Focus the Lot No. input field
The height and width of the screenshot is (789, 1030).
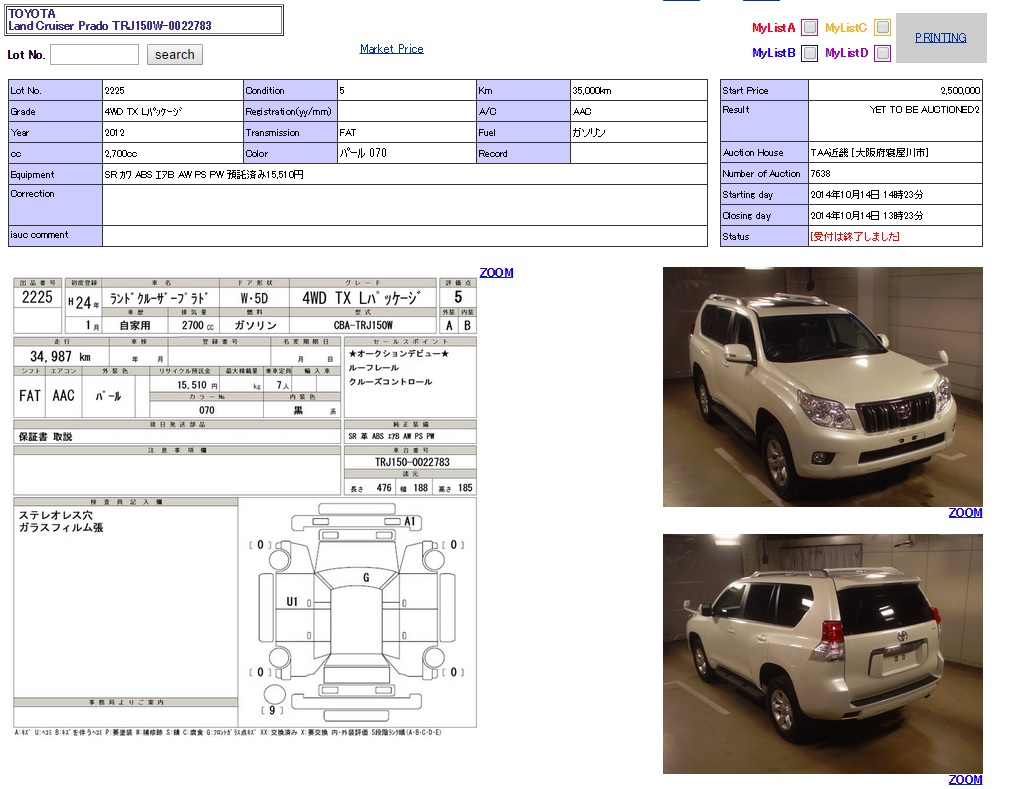pyautogui.click(x=94, y=55)
